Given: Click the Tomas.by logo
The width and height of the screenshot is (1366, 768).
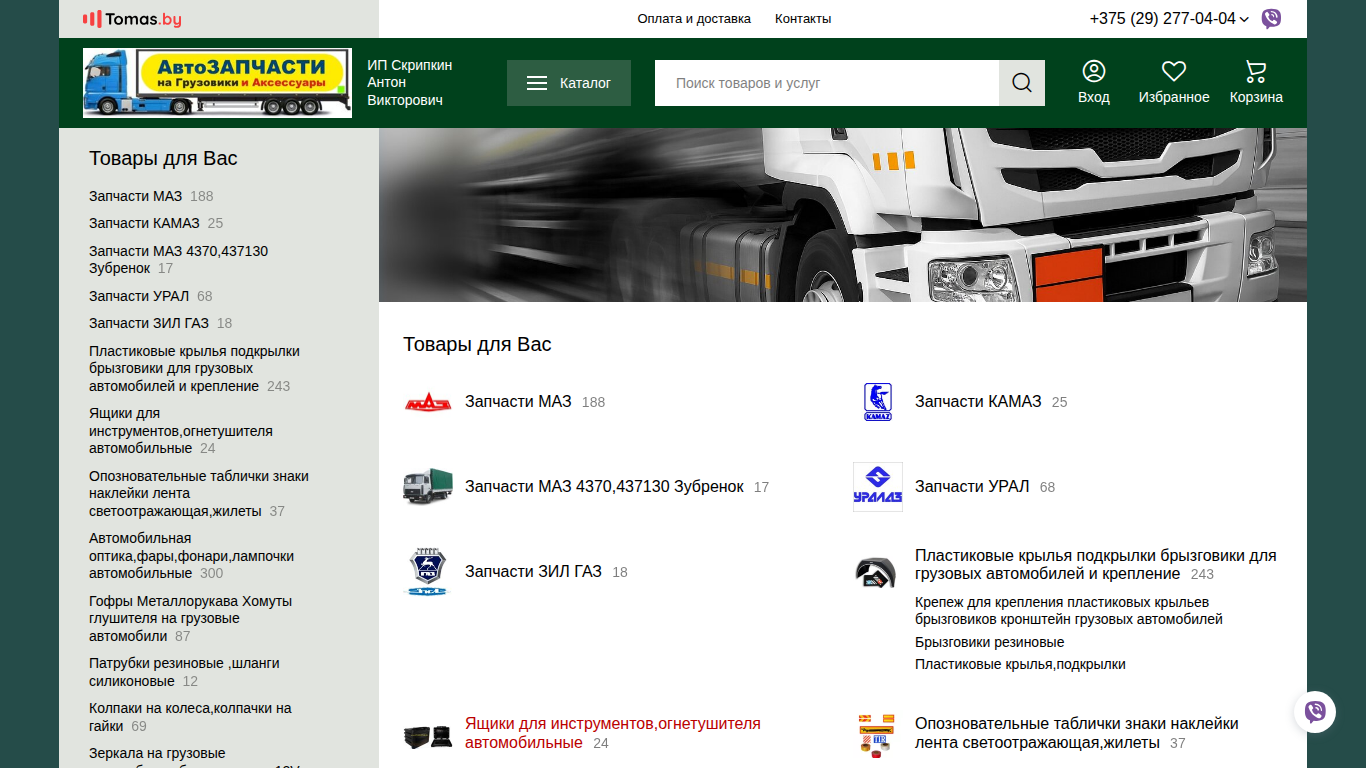Looking at the screenshot, I should (132, 19).
